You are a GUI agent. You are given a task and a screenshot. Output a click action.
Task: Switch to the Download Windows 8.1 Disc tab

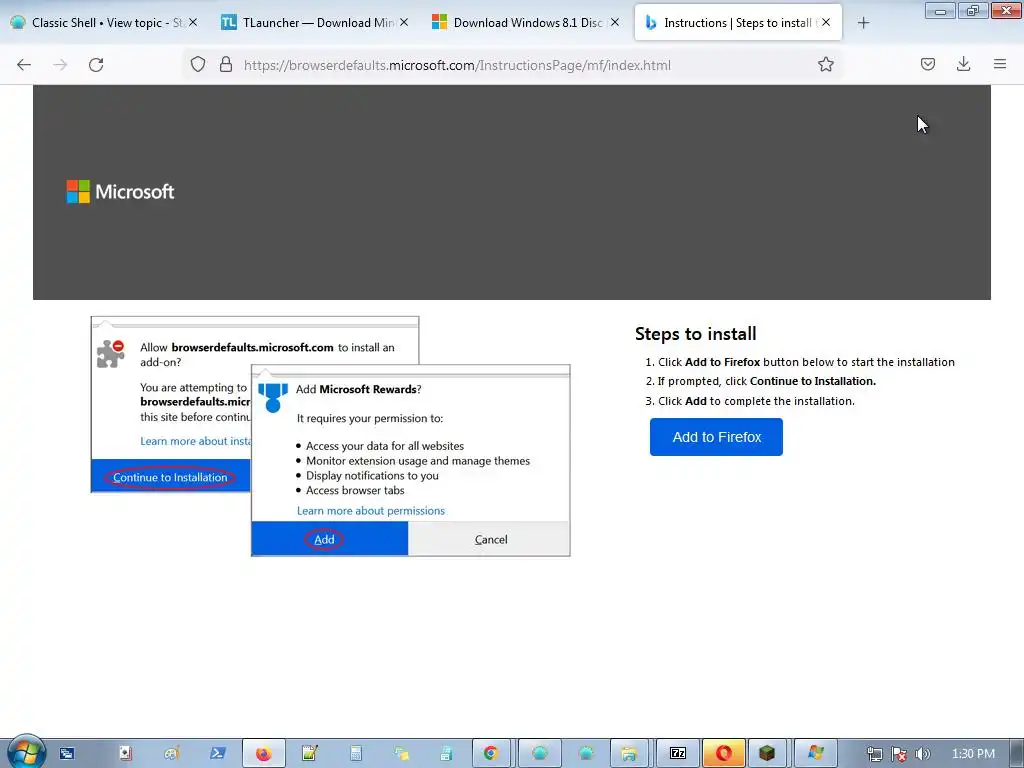pos(520,23)
